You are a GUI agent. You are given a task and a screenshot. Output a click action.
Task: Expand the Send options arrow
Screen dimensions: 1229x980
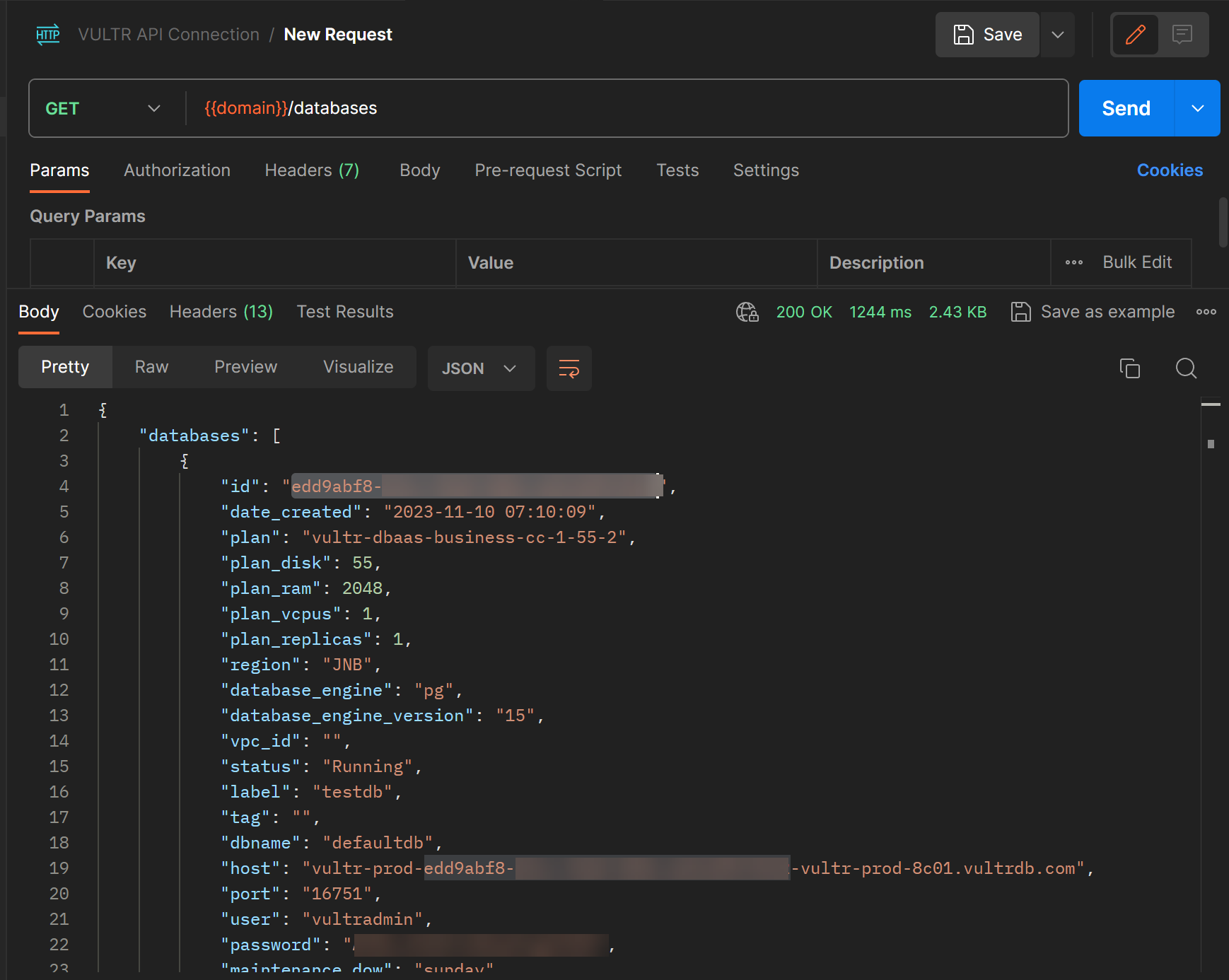[x=1198, y=108]
